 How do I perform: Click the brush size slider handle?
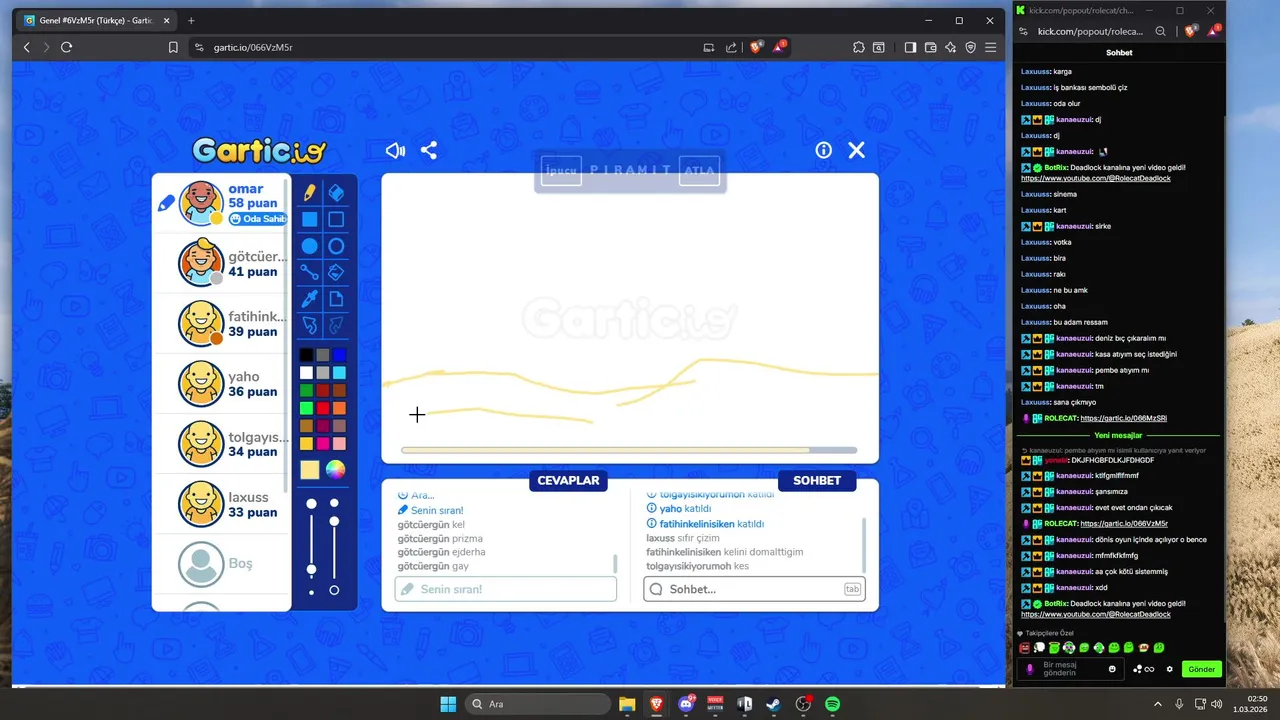(x=312, y=570)
